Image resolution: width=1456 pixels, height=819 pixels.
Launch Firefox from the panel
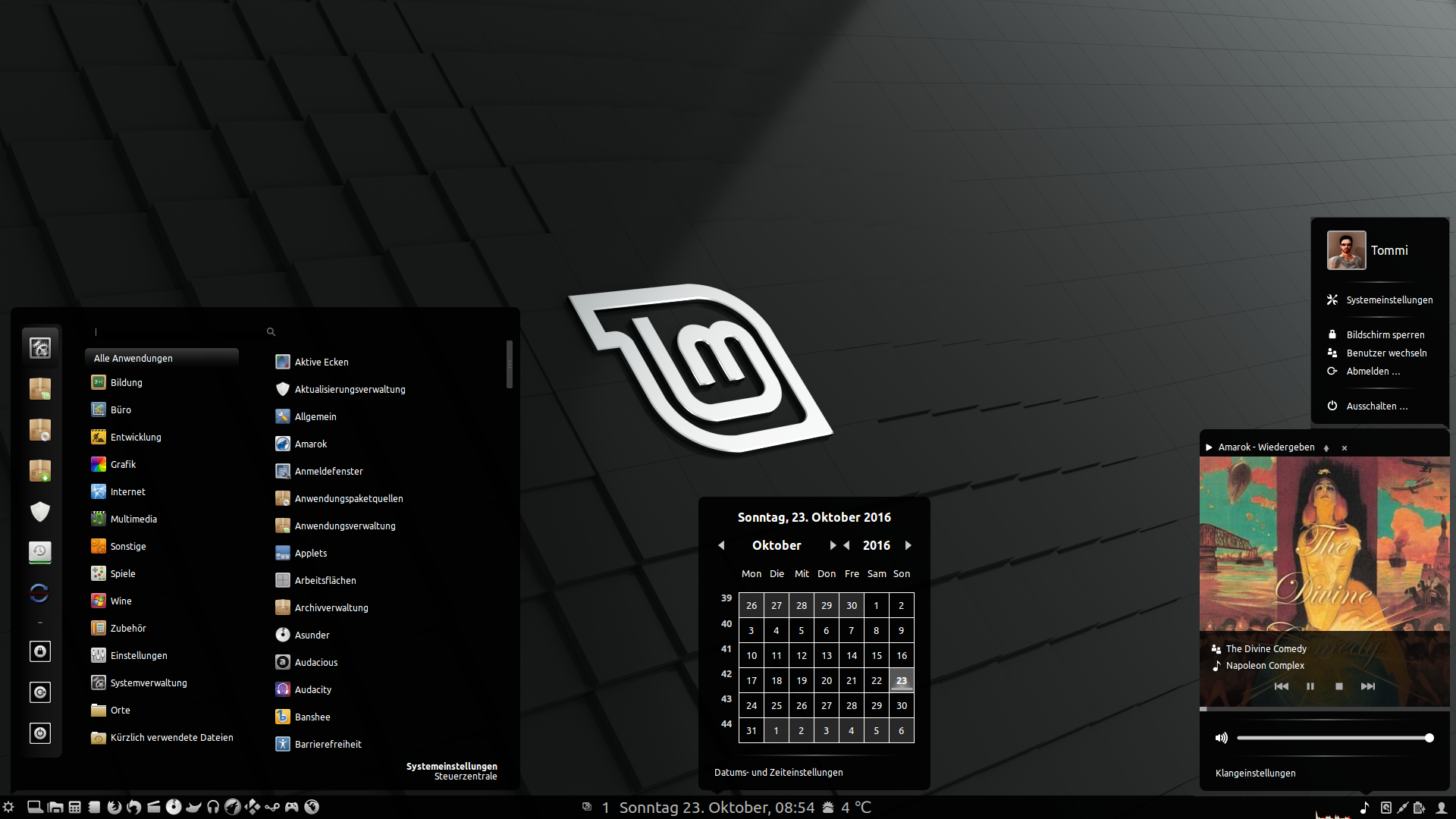click(x=115, y=807)
